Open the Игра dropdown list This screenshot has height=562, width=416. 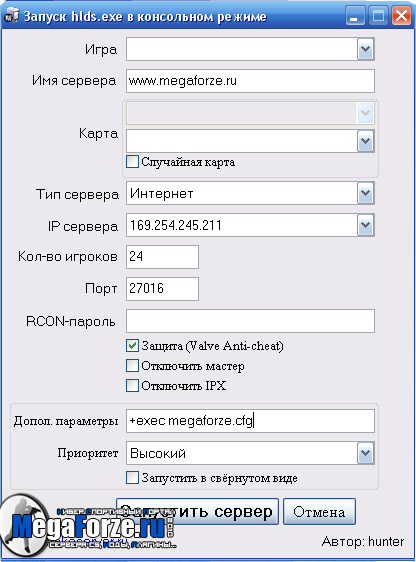click(365, 49)
